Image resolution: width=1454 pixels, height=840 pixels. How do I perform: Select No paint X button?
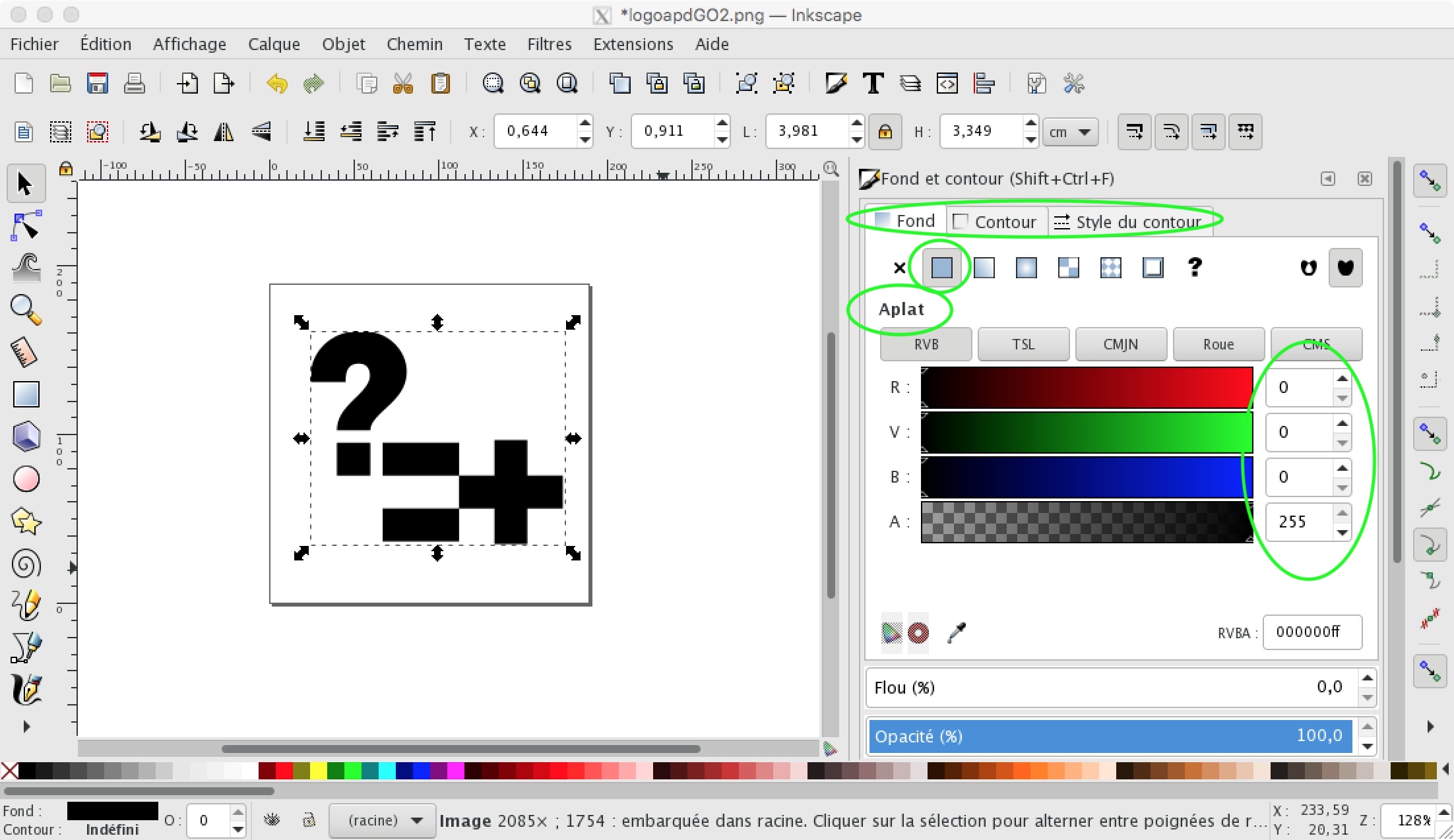(899, 268)
